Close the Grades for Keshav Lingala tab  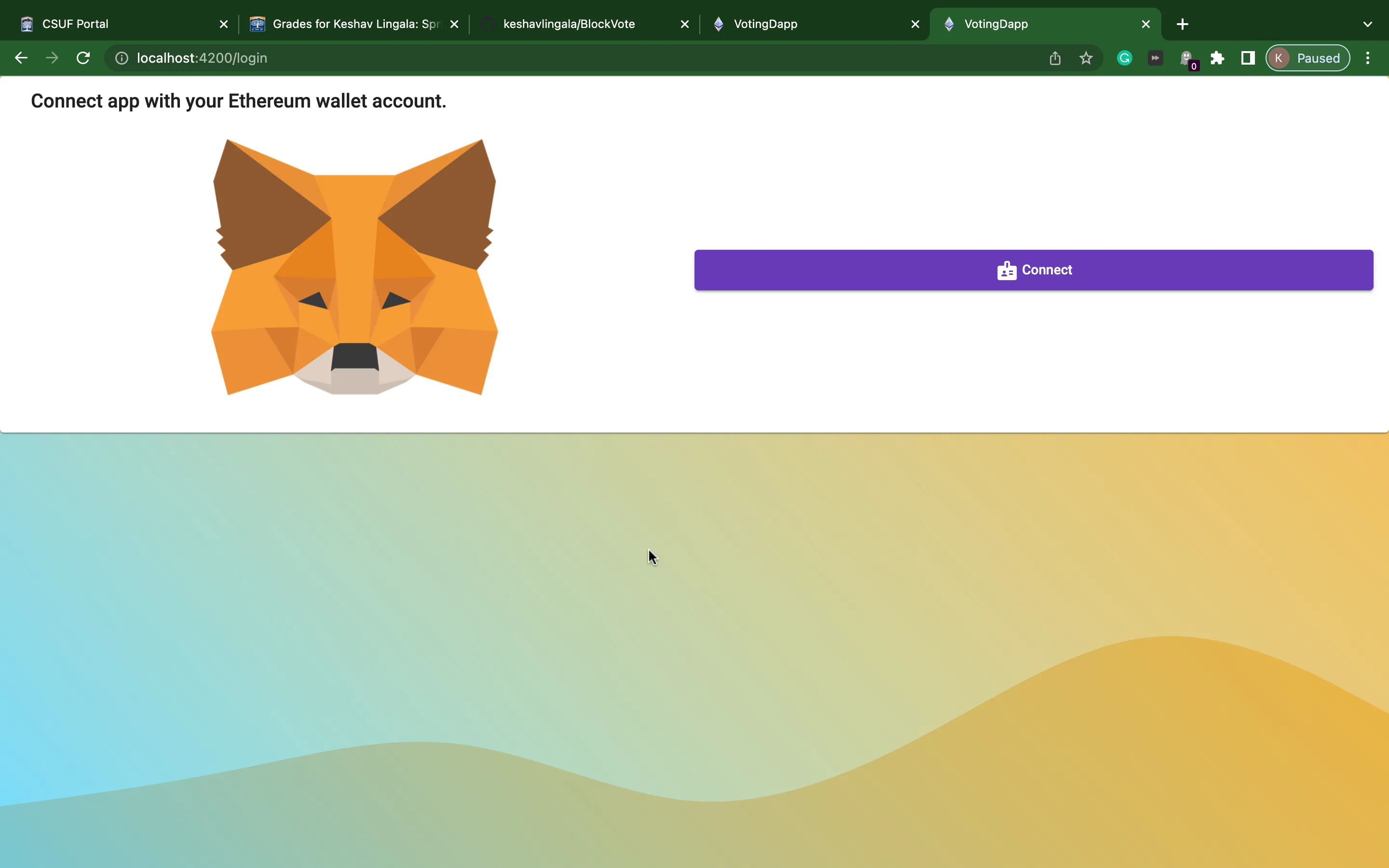(x=454, y=24)
